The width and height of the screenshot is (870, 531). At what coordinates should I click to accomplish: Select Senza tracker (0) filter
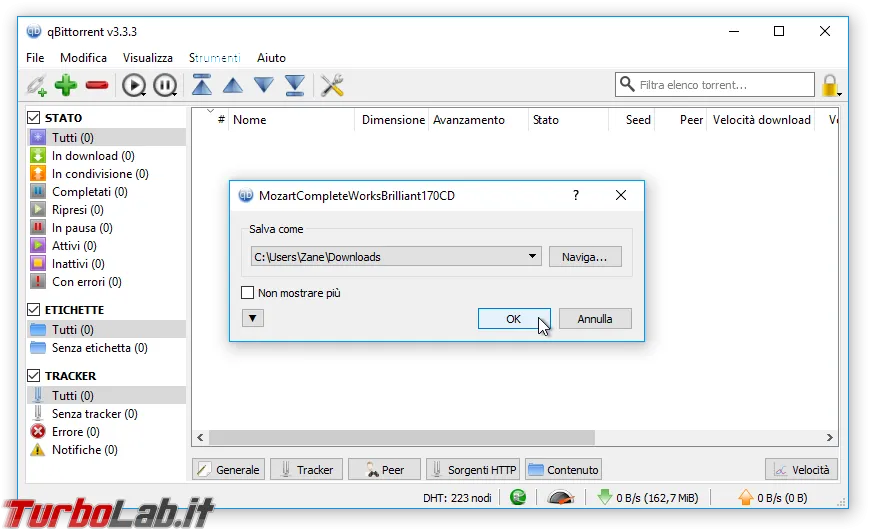(x=107, y=414)
